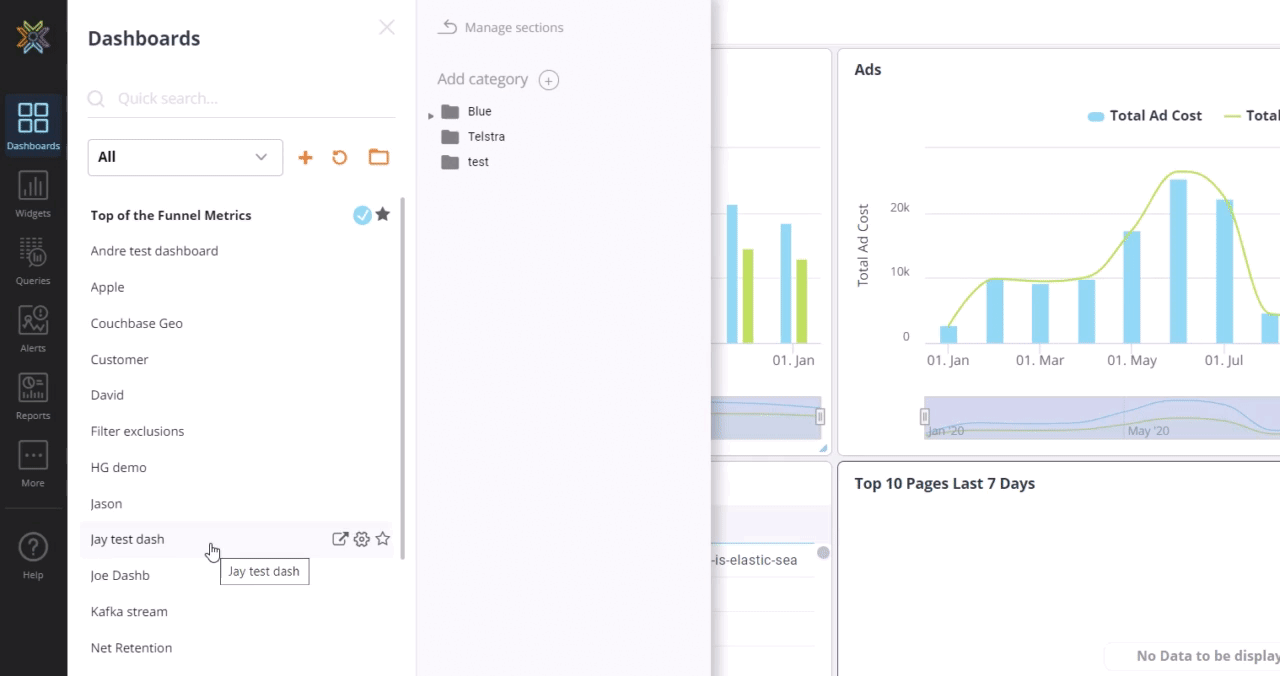Go to Alerts in the sidebar
Viewport: 1280px width, 676px height.
[33, 328]
